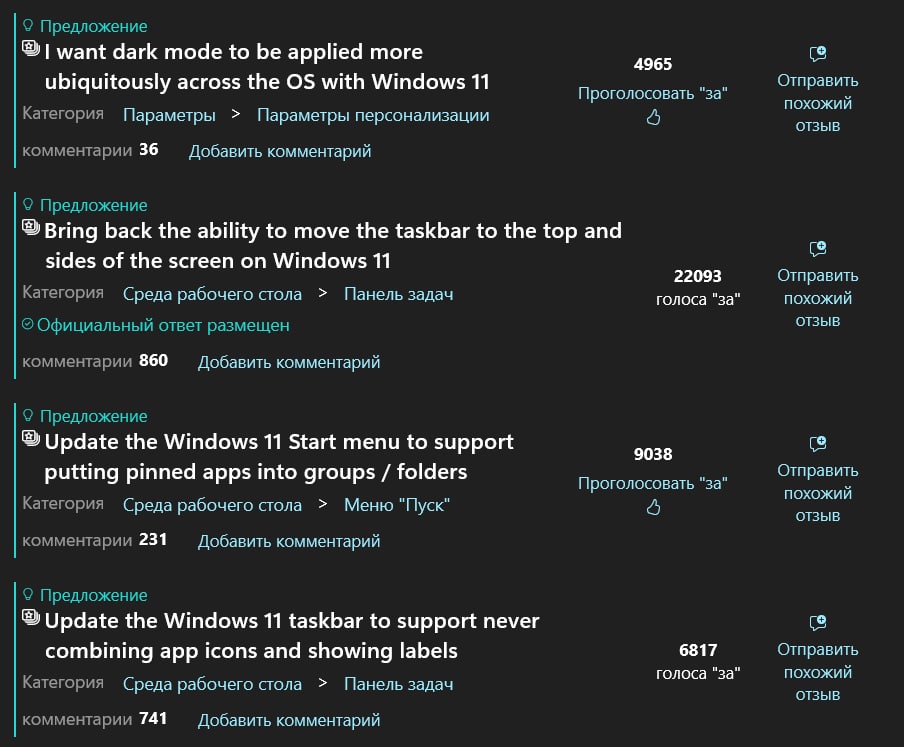This screenshot has width=904, height=747.
Task: Click Отправить похожий отзыв beside 22093 votes
Action: pos(818,297)
